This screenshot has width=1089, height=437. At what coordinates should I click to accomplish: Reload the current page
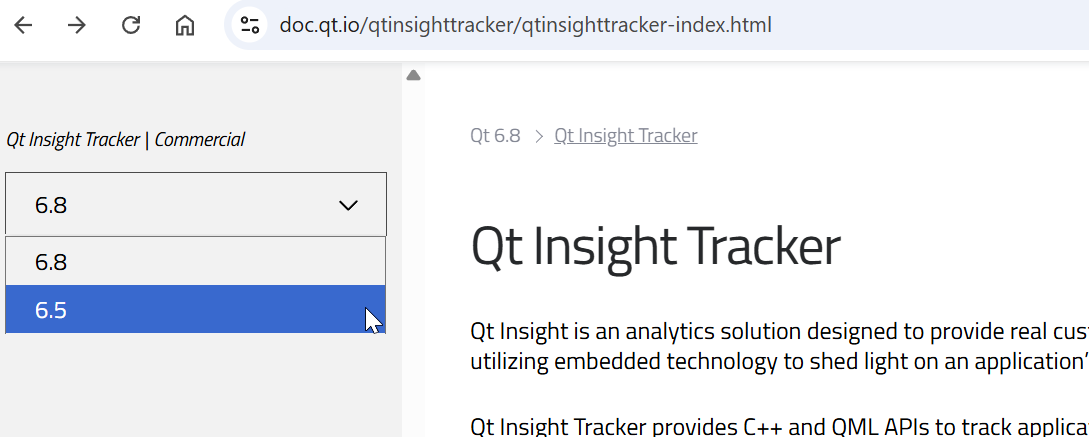coord(131,25)
